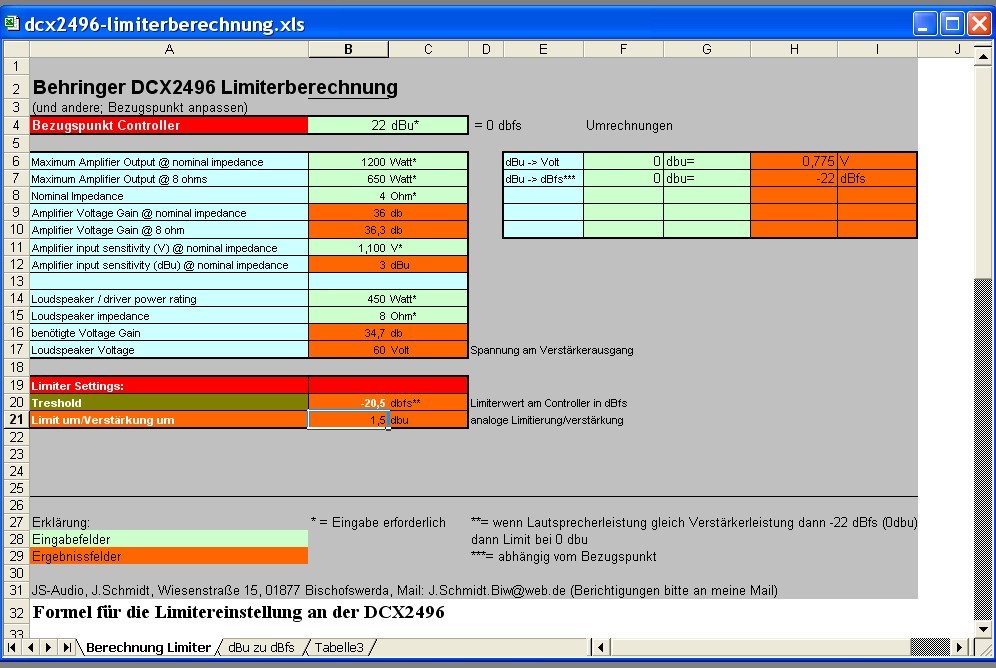996x668 pixels.
Task: Click the Excel document icon in the title bar
Action: click(11, 24)
